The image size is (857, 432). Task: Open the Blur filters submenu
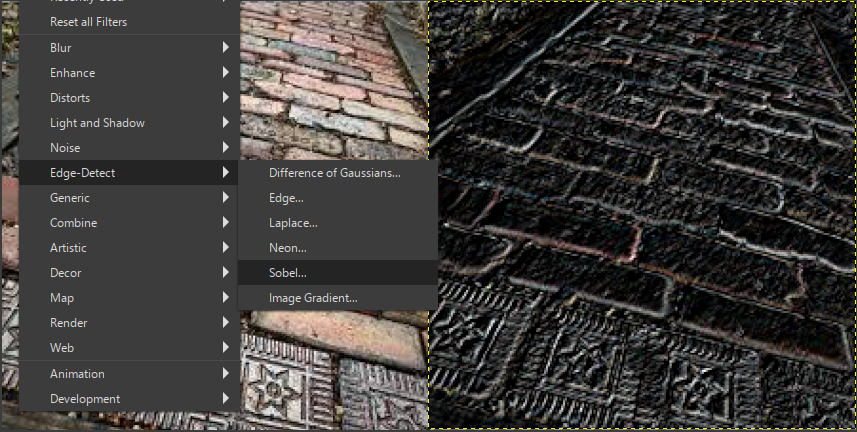pyautogui.click(x=60, y=47)
